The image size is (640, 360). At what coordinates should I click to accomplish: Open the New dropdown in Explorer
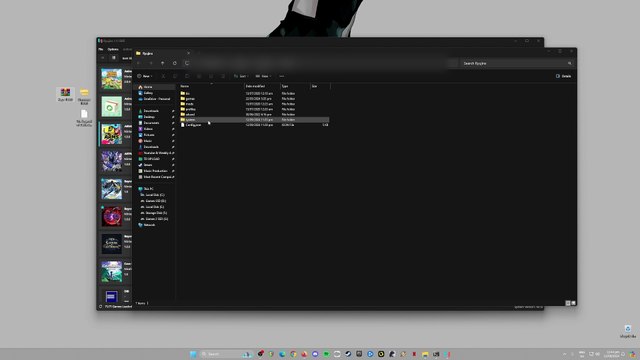145,76
